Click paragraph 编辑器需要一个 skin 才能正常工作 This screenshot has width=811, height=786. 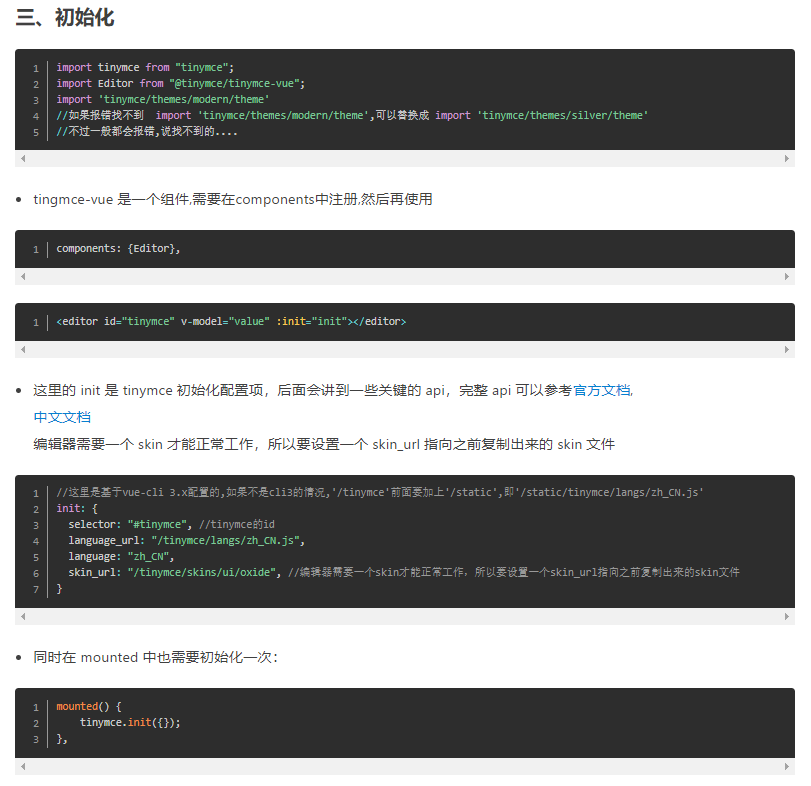coord(324,444)
